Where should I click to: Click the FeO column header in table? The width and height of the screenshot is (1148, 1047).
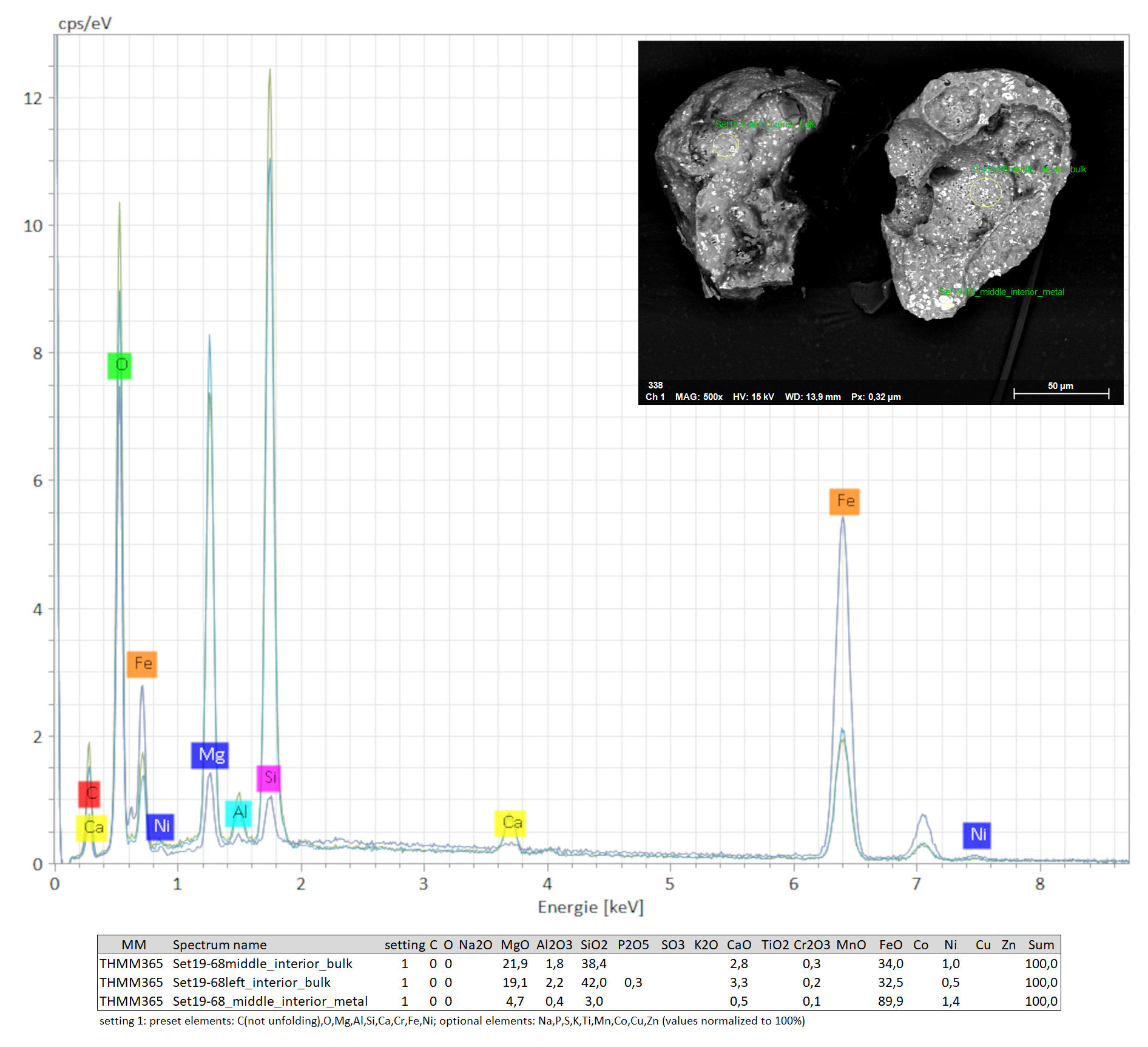tap(890, 945)
